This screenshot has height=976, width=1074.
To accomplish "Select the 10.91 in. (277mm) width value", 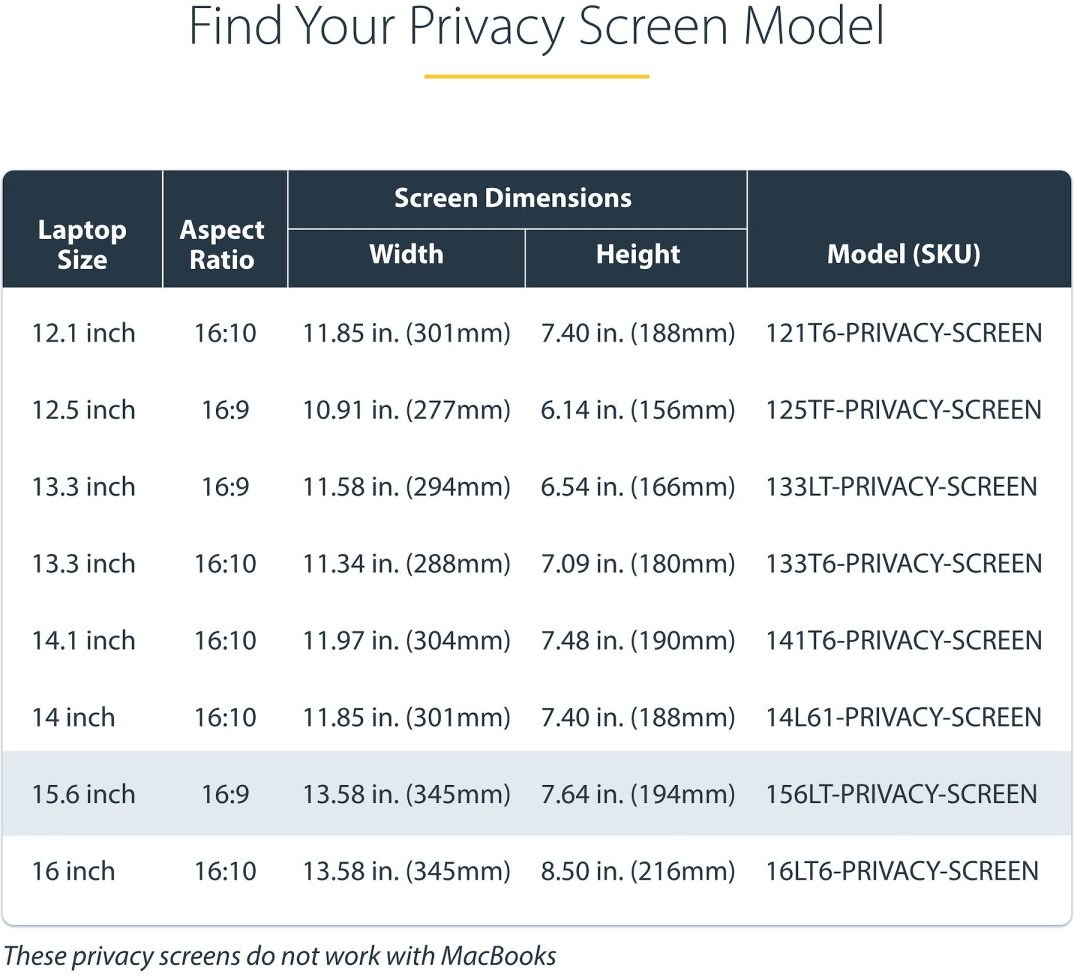I will click(x=406, y=410).
